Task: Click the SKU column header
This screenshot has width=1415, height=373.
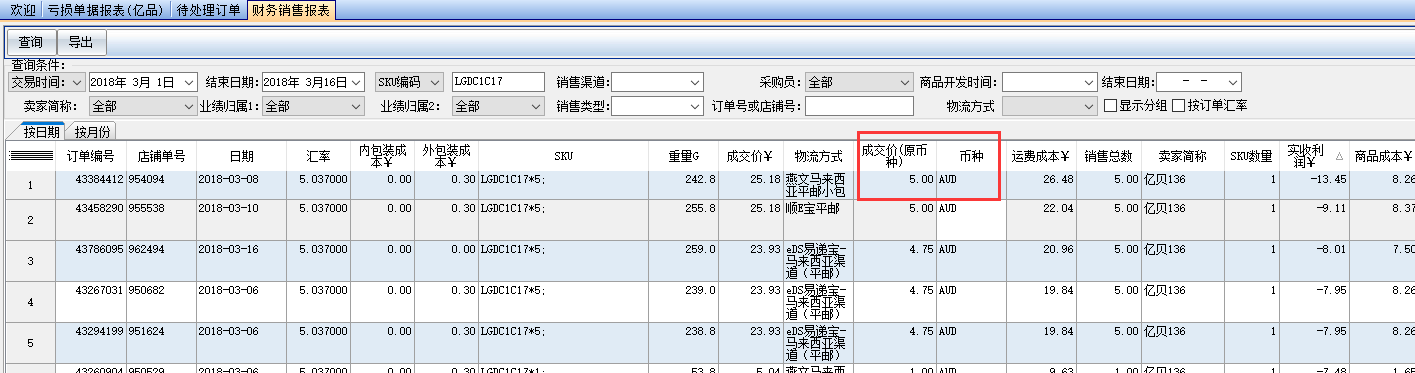Action: point(563,156)
